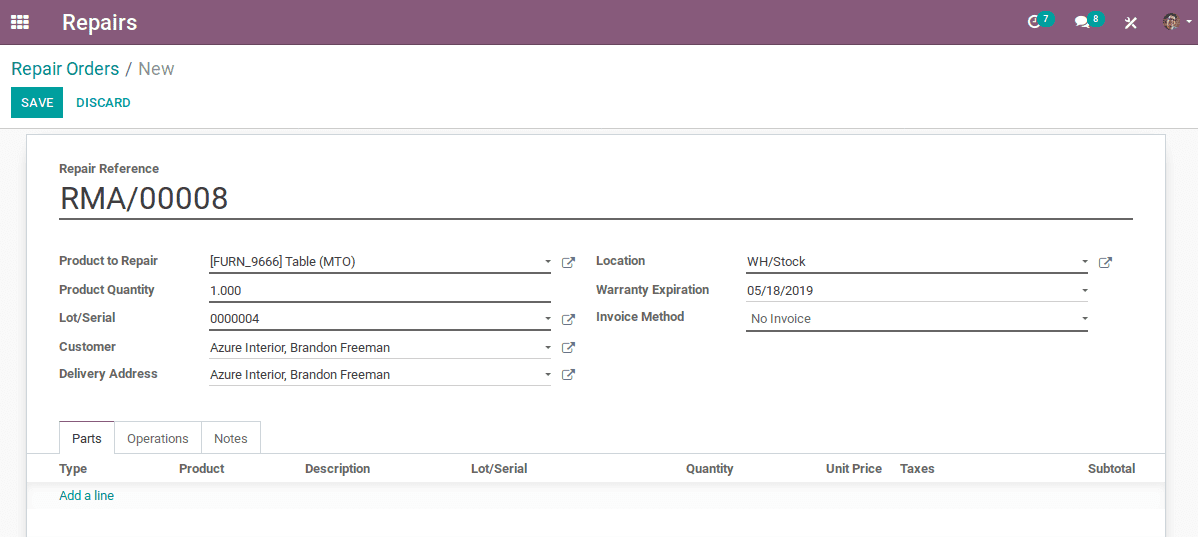Add a line in the Parts table
1198x537 pixels.
tap(86, 496)
